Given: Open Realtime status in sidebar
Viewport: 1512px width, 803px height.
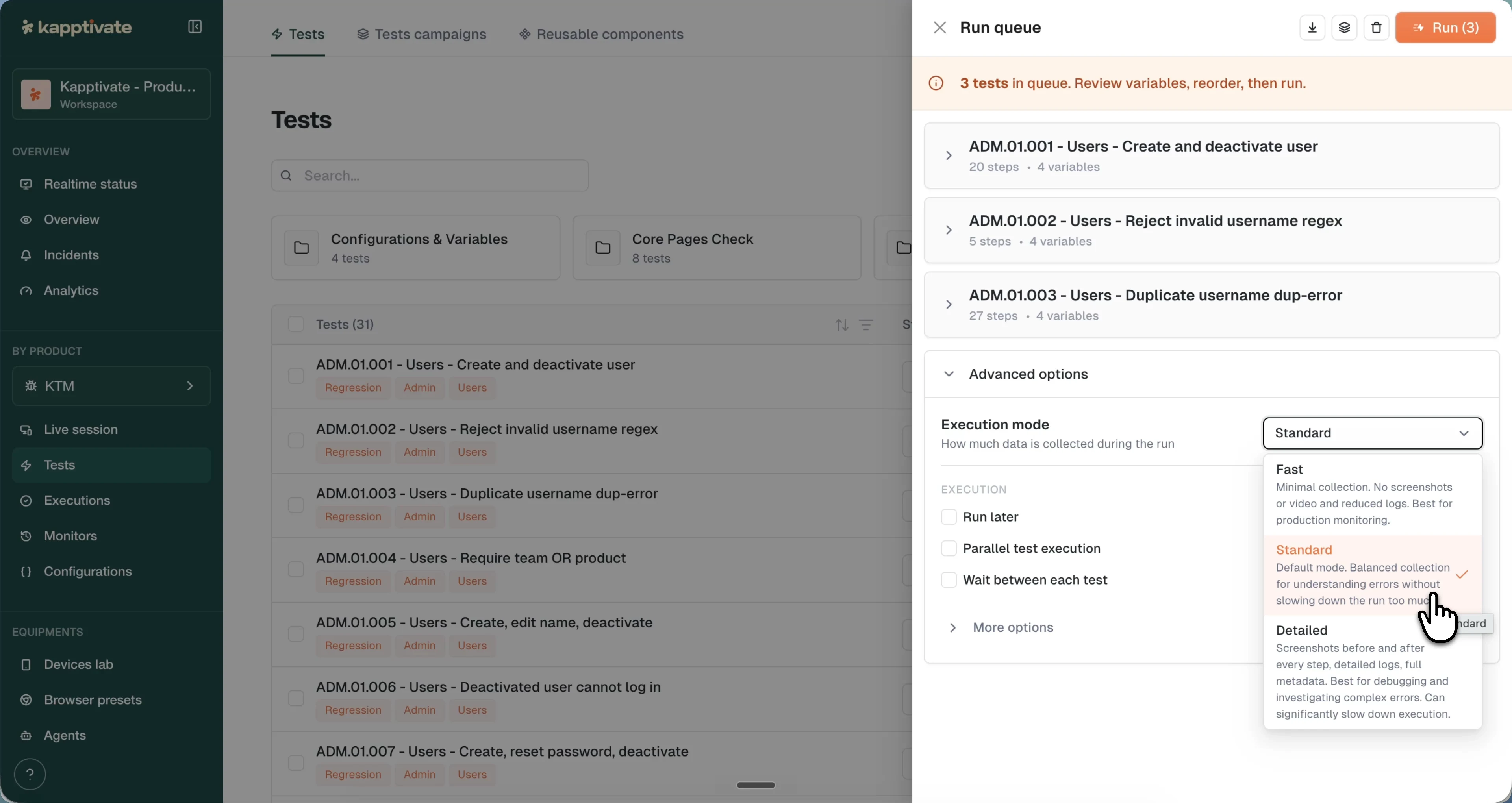Looking at the screenshot, I should coord(111,184).
